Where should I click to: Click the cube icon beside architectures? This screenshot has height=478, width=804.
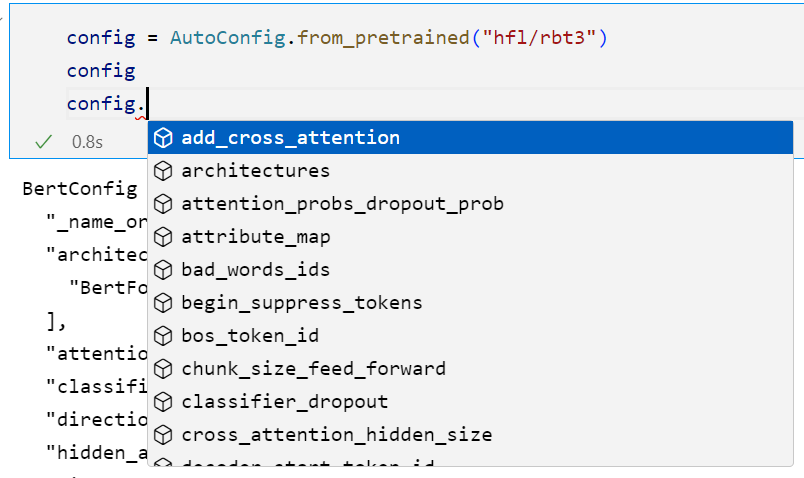click(x=163, y=171)
